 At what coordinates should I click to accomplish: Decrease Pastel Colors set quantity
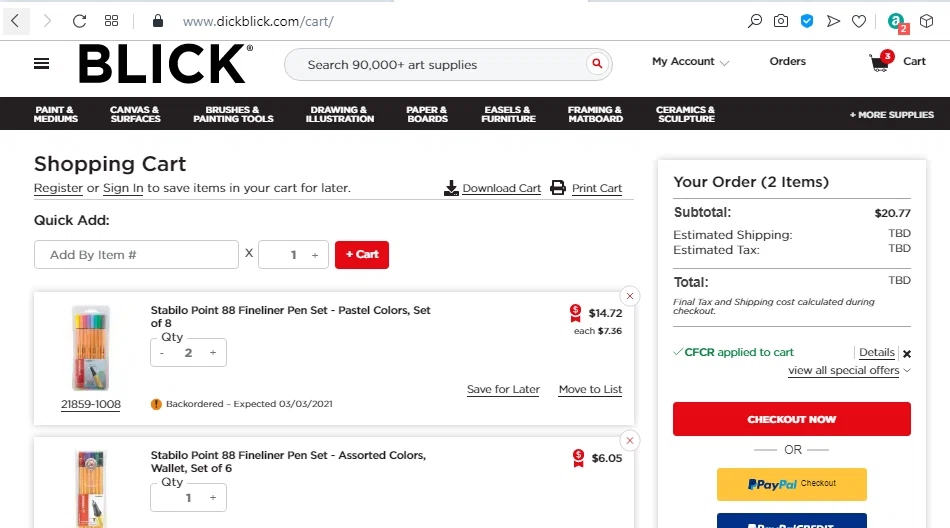click(x=162, y=353)
